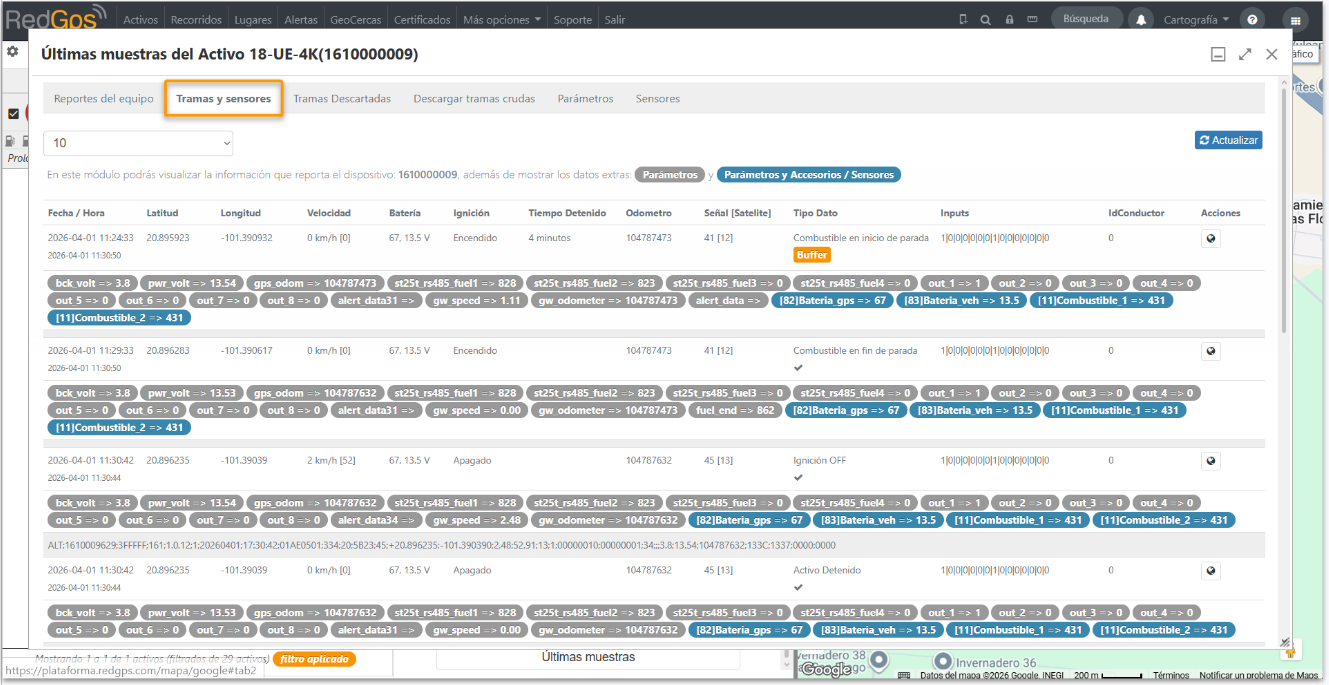1329x685 pixels.
Task: Open the Tramas Descartadas tab
Action: tap(342, 99)
